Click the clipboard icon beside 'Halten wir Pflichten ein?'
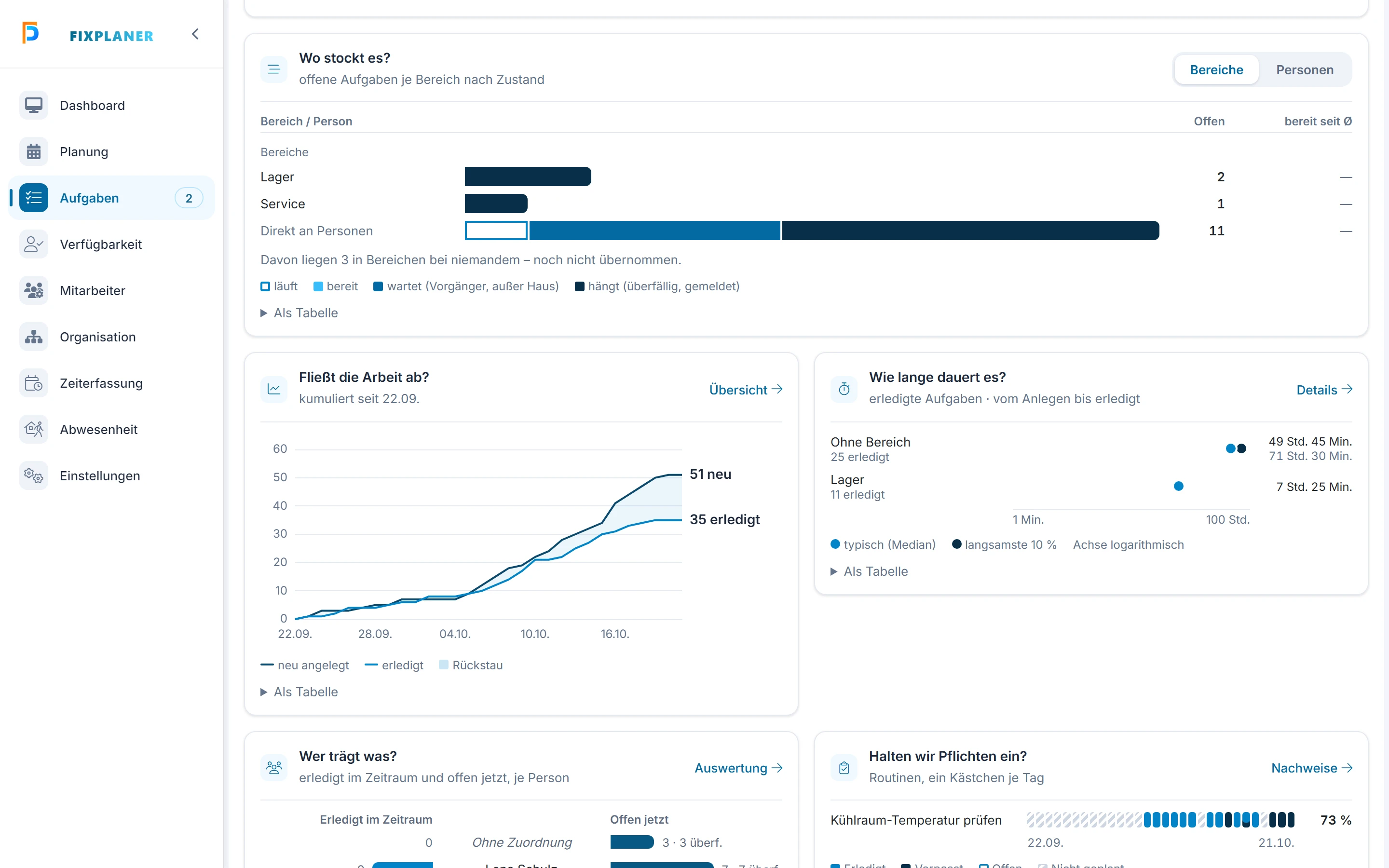 coord(844,768)
